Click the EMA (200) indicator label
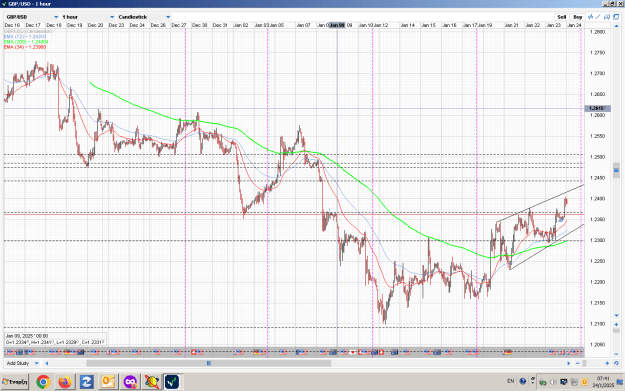The width and height of the screenshot is (625, 391). tap(26, 41)
